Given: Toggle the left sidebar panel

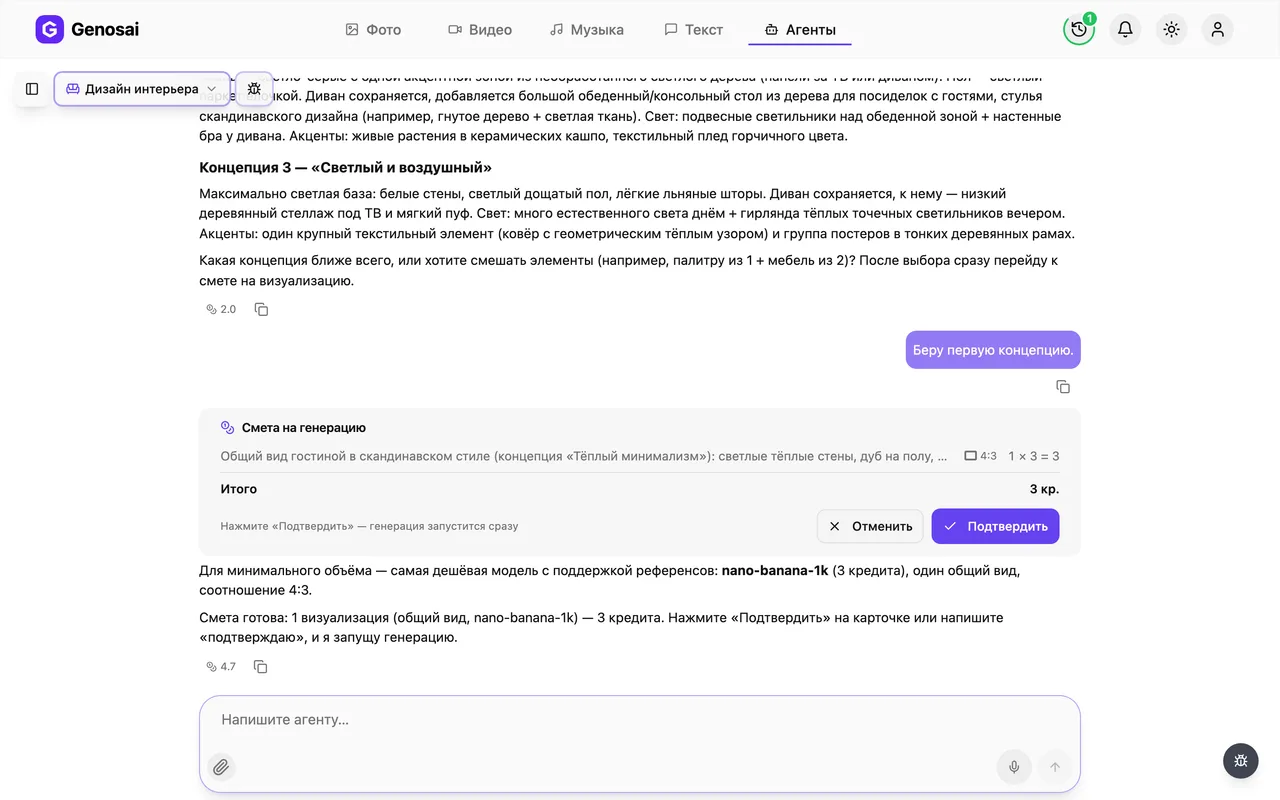Looking at the screenshot, I should click(x=32, y=89).
